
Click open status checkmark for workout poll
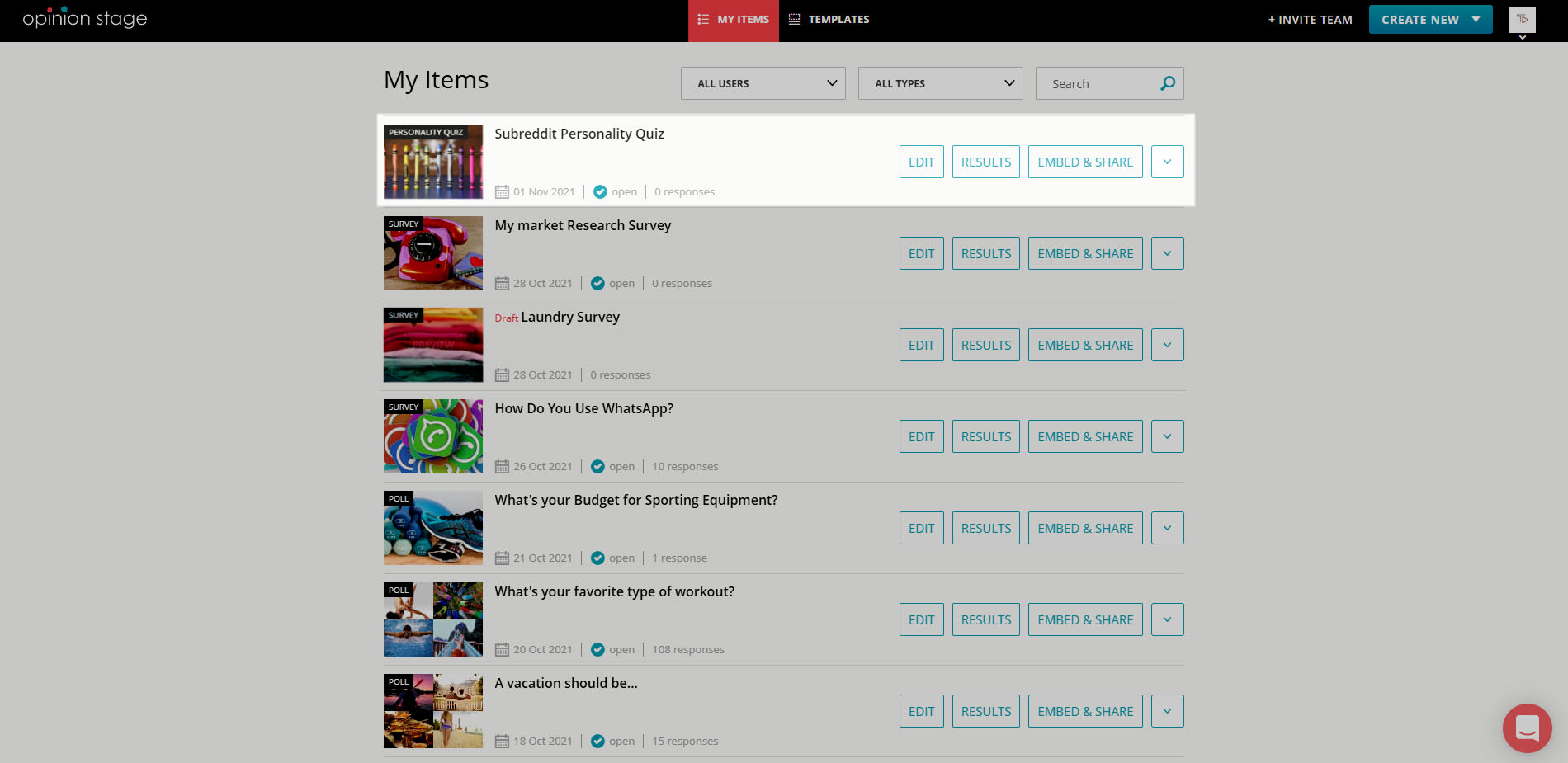click(598, 650)
